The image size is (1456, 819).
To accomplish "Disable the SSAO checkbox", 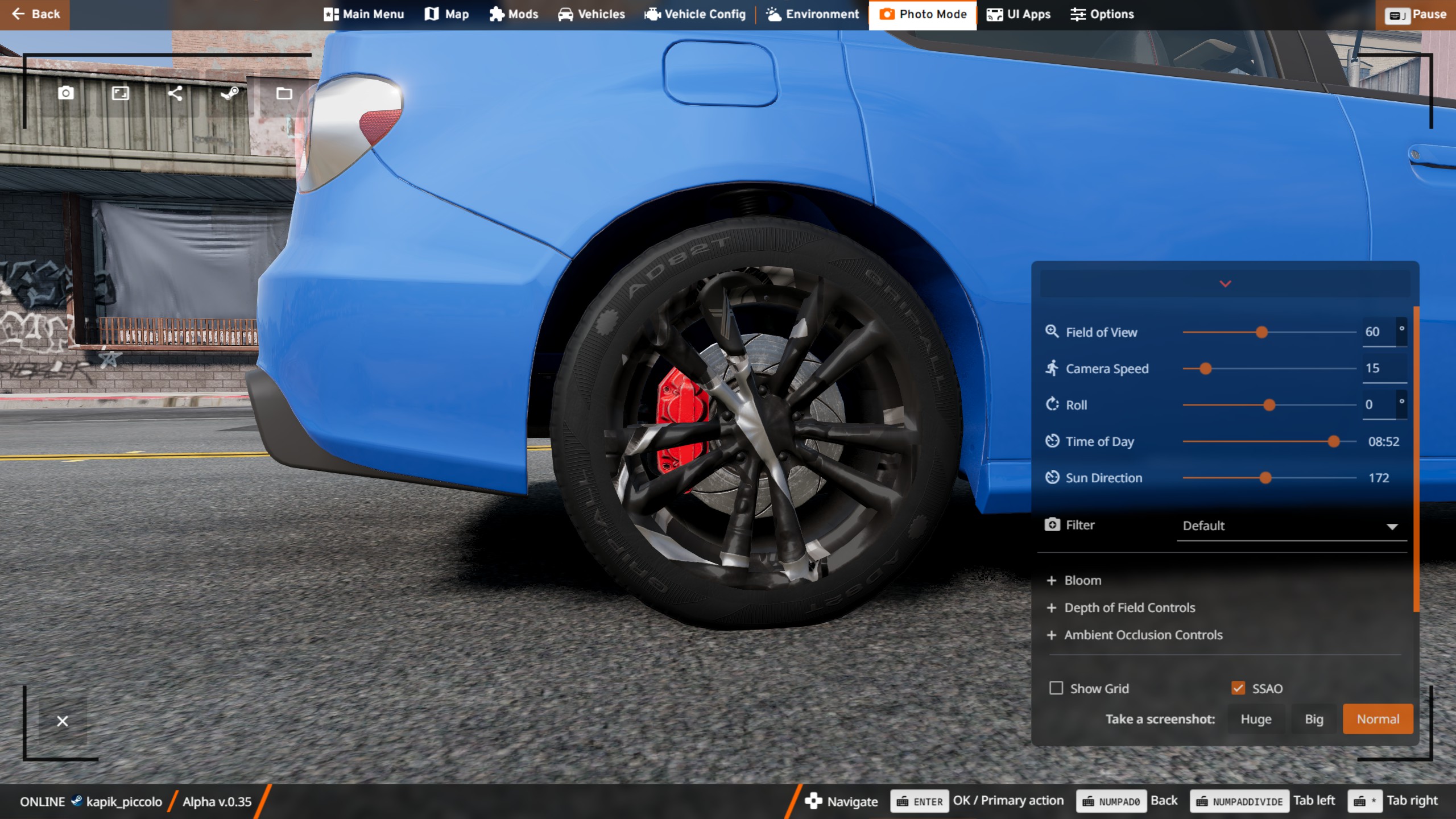I will pos(1238,688).
